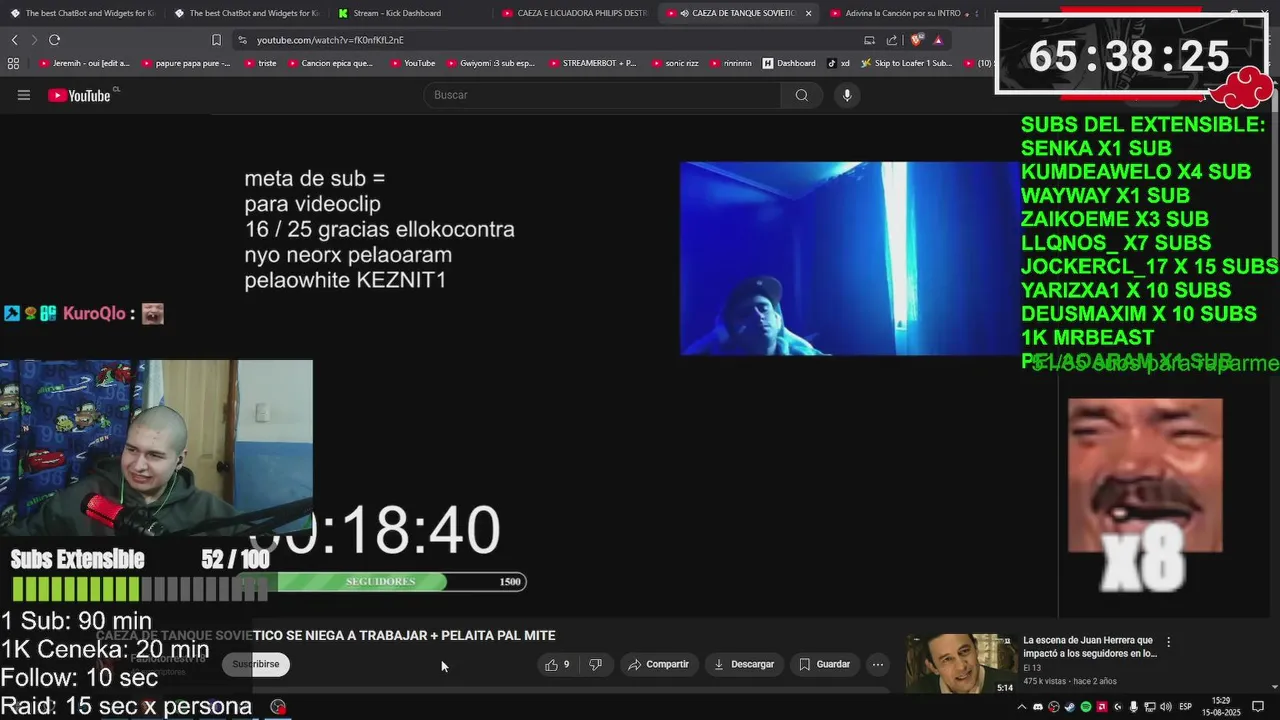Reload the YouTube page

click(x=54, y=40)
